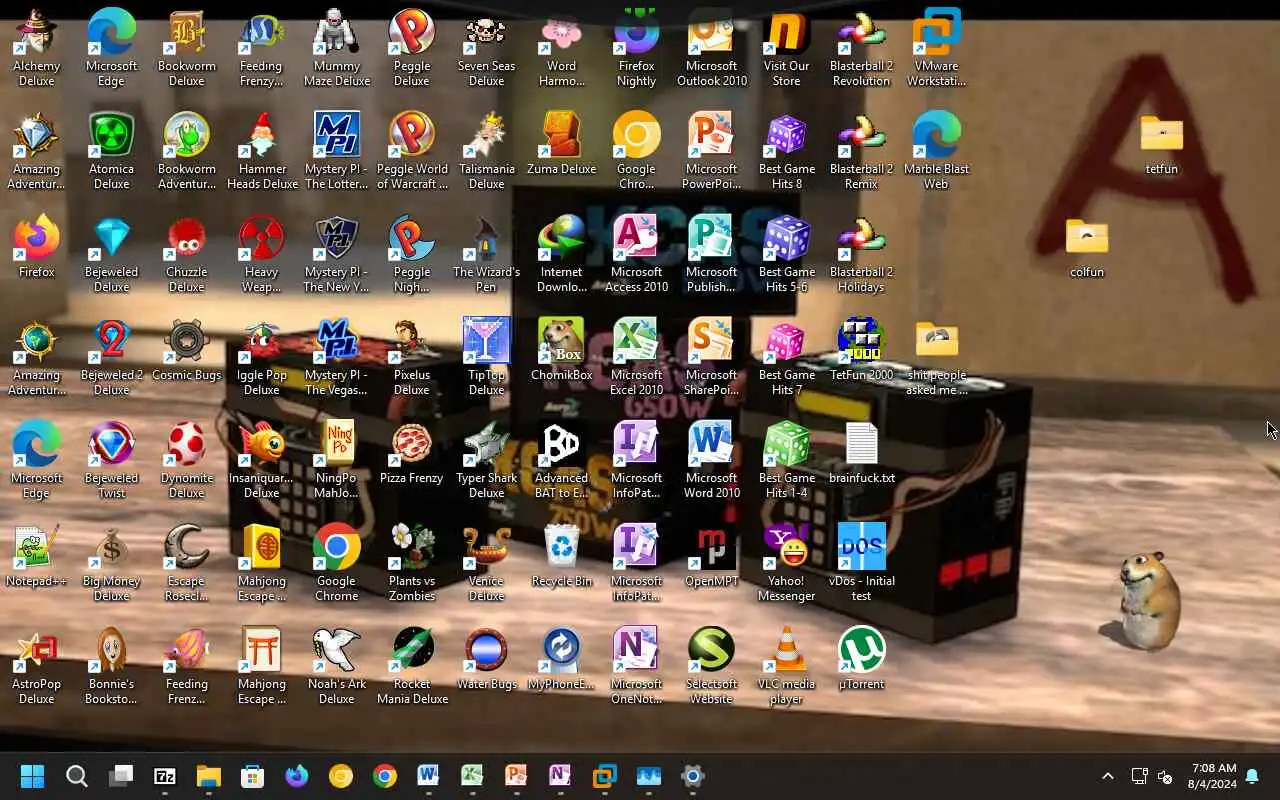Open the Windows Start menu
Image resolution: width=1280 pixels, height=800 pixels.
coord(32,776)
